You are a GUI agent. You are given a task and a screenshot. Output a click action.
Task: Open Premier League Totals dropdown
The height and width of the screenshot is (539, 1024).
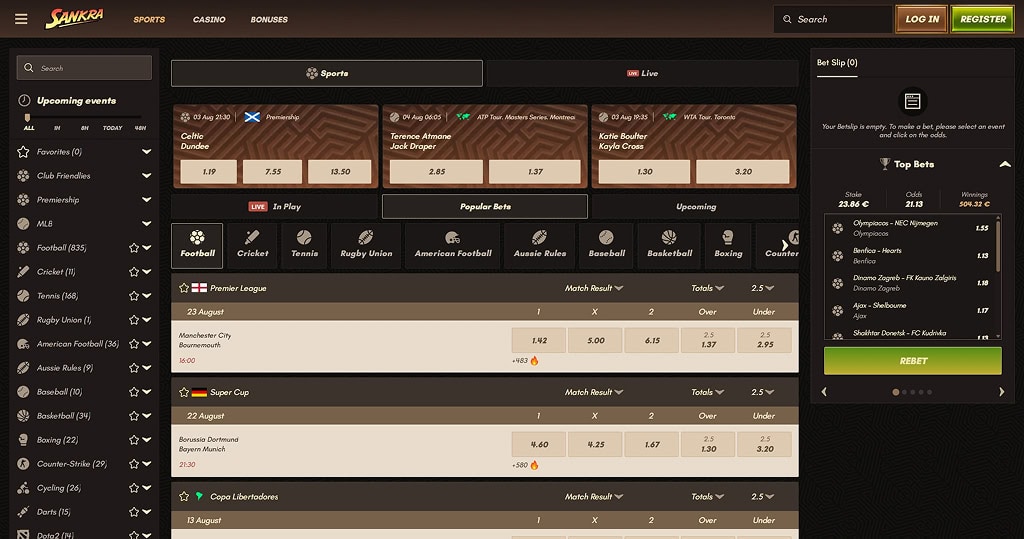coord(707,288)
